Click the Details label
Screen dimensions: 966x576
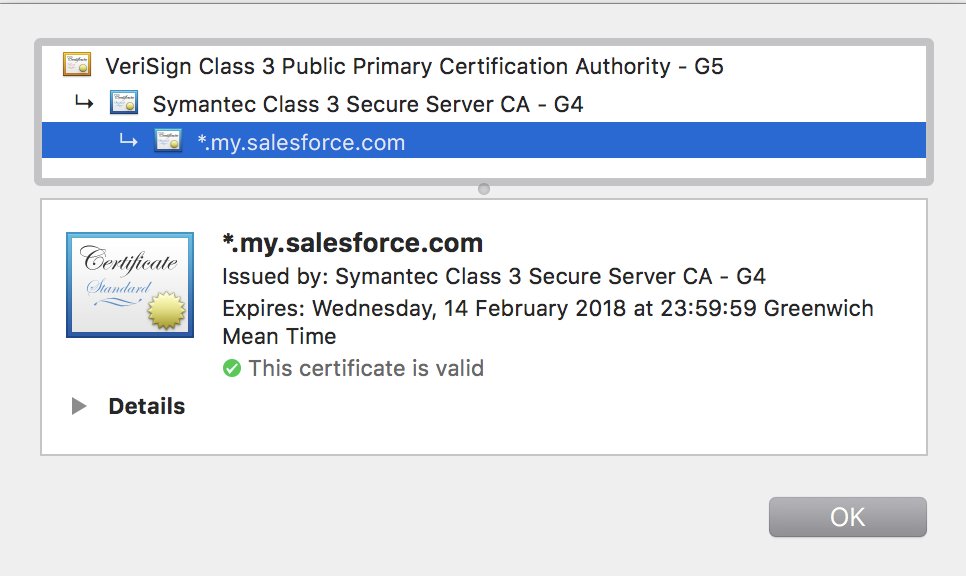click(x=147, y=407)
